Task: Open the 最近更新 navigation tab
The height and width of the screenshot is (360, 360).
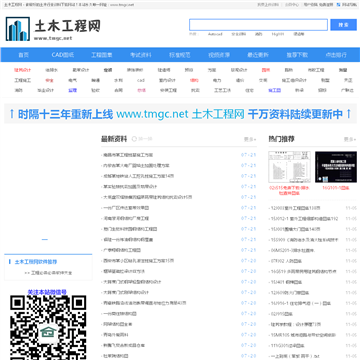Action: coord(258,55)
